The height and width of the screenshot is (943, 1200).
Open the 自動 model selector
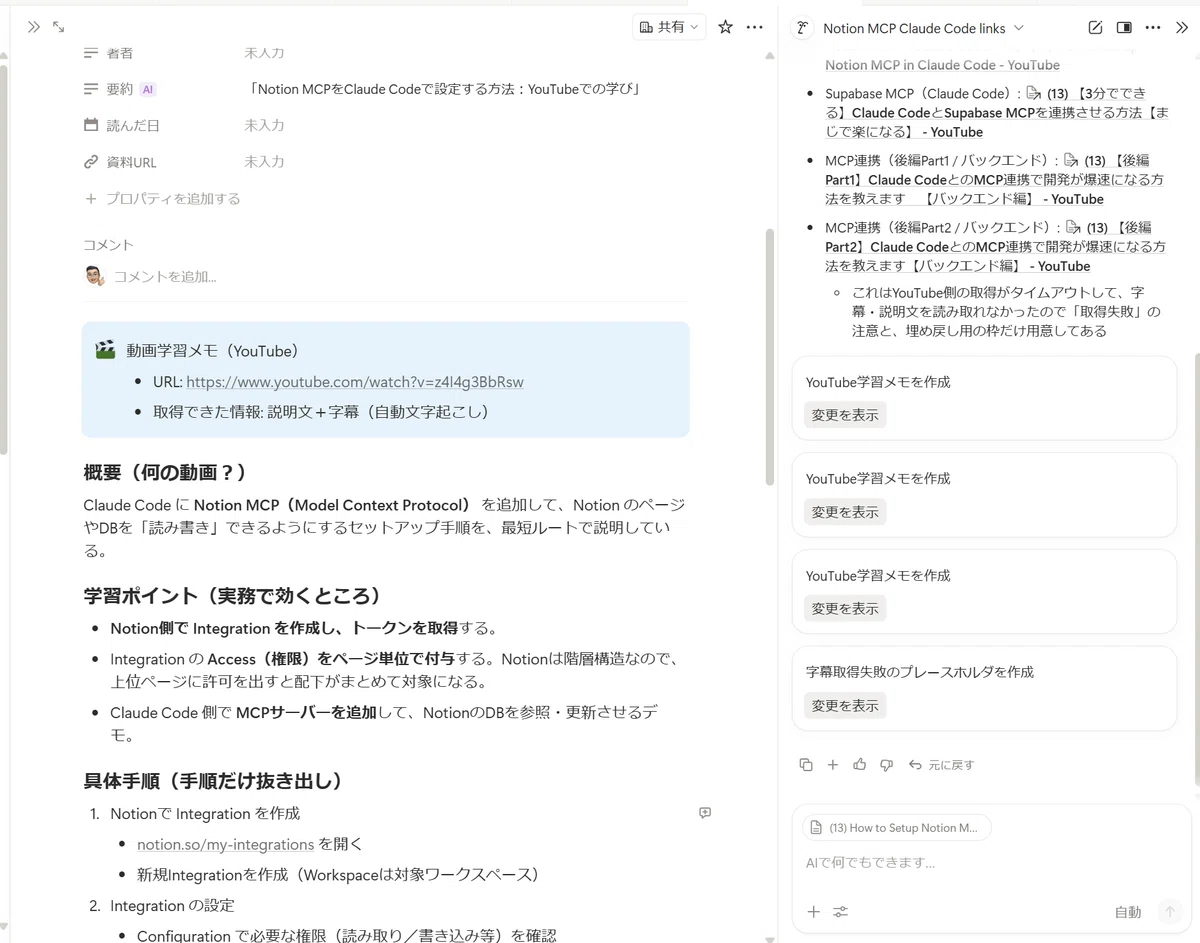click(x=1128, y=912)
